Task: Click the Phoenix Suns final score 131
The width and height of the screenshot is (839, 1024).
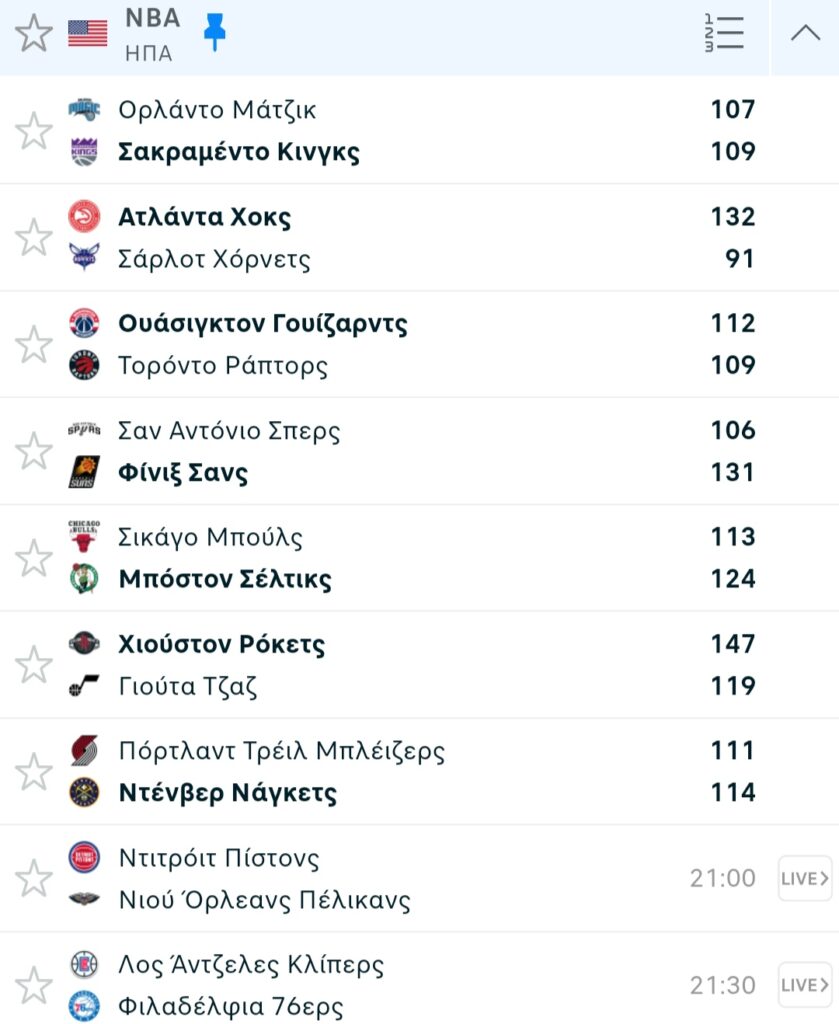Action: point(732,472)
